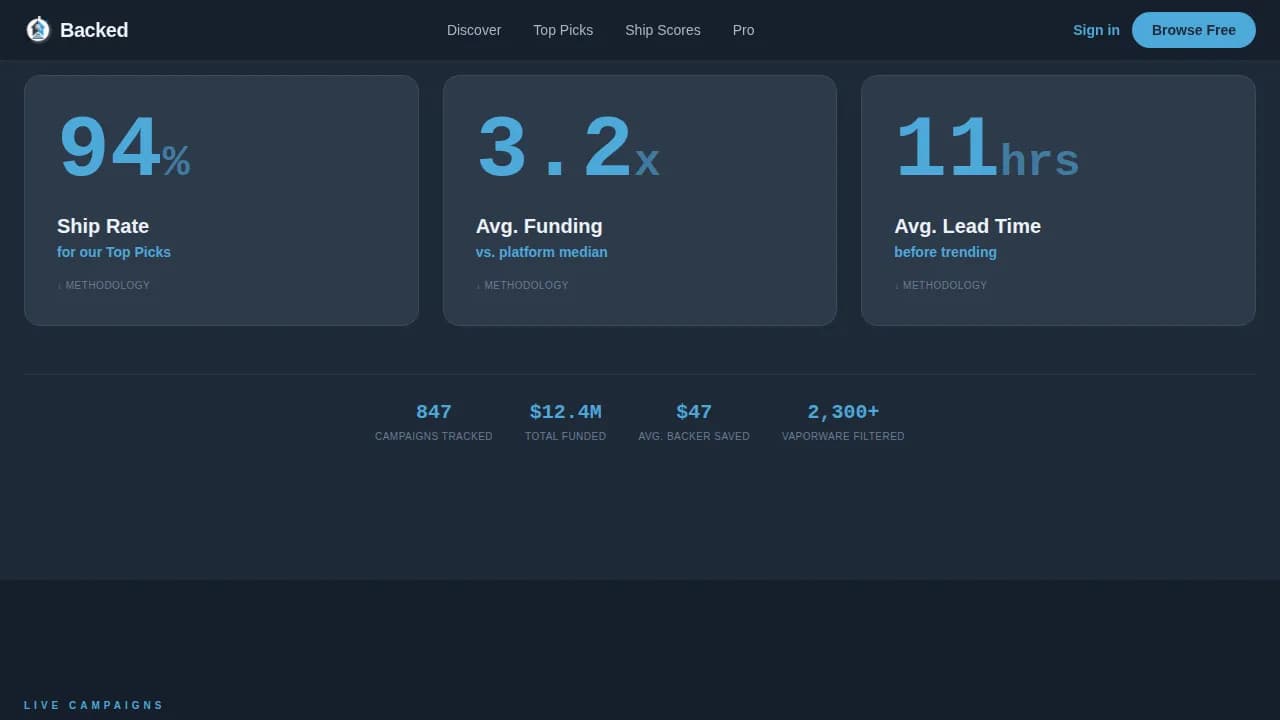Screen dimensions: 1280x720
Task: Open Ship Scores in navigation
Action: [x=663, y=30]
